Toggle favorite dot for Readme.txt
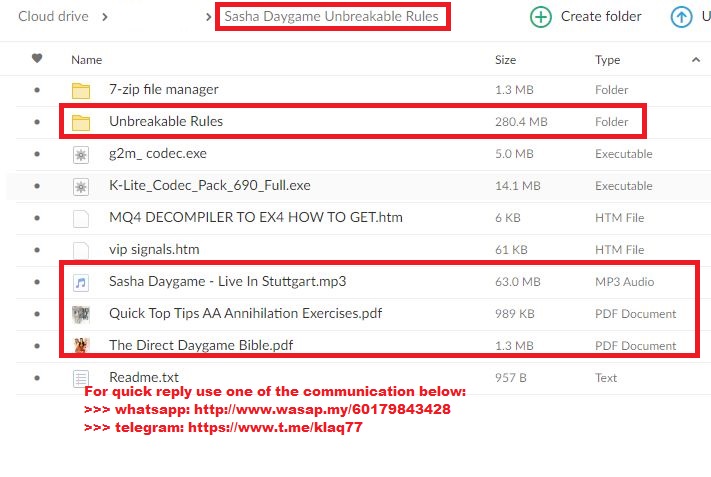711x477 pixels. pyautogui.click(x=37, y=378)
